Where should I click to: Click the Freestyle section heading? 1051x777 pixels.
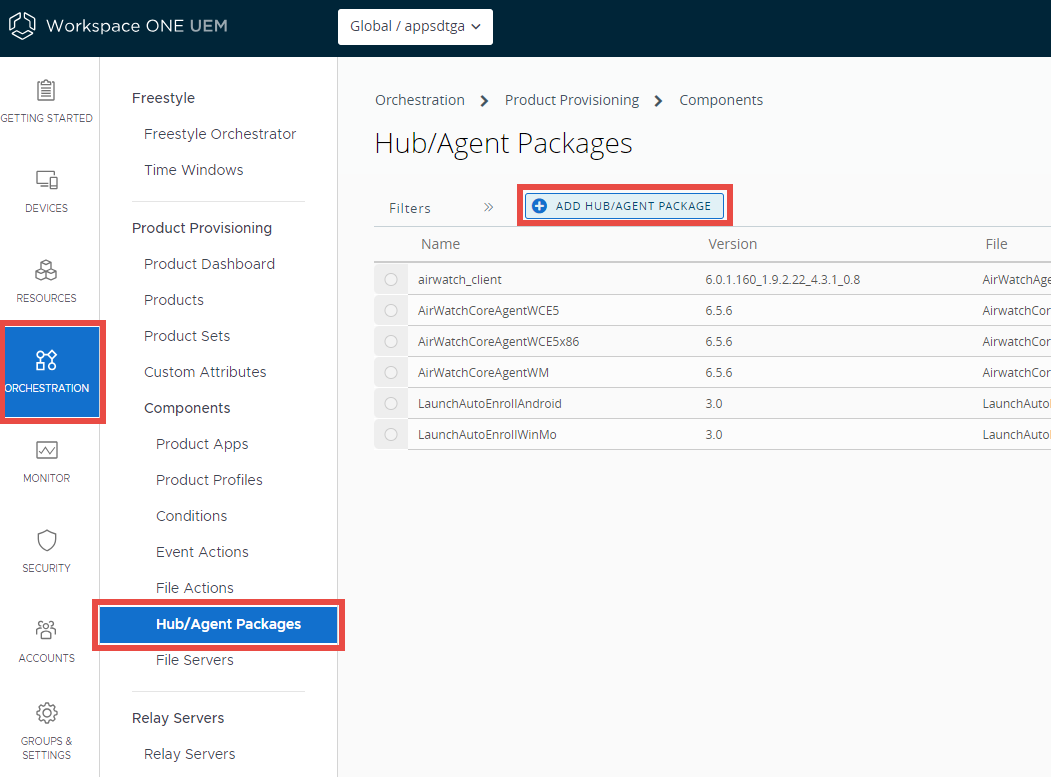[164, 98]
